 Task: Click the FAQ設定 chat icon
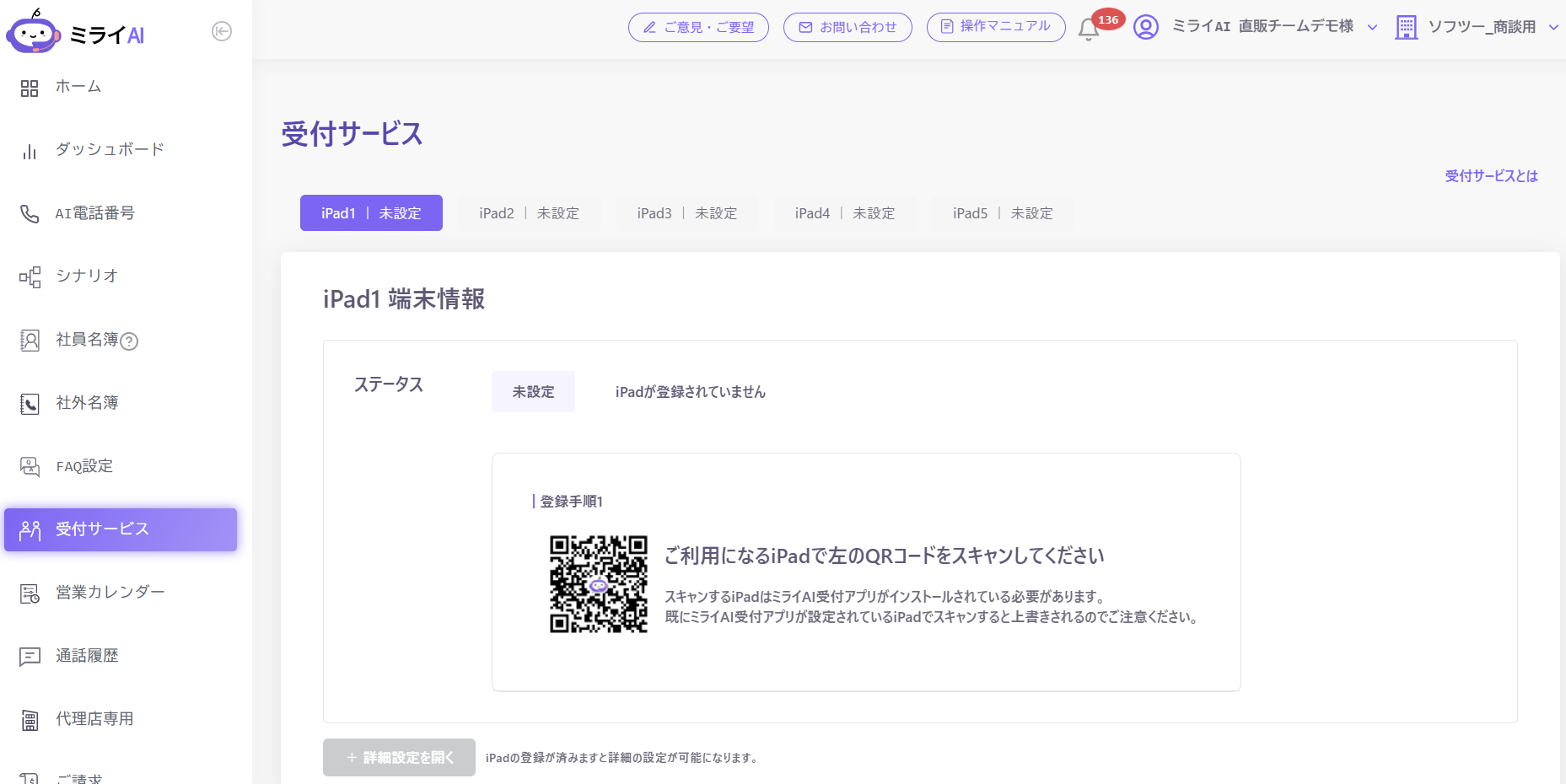tap(30, 467)
